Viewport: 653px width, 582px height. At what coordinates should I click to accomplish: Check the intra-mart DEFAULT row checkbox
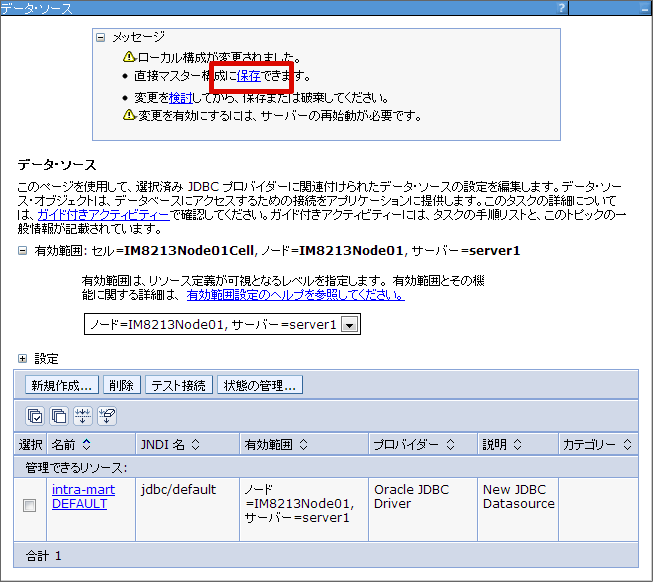pos(29,505)
